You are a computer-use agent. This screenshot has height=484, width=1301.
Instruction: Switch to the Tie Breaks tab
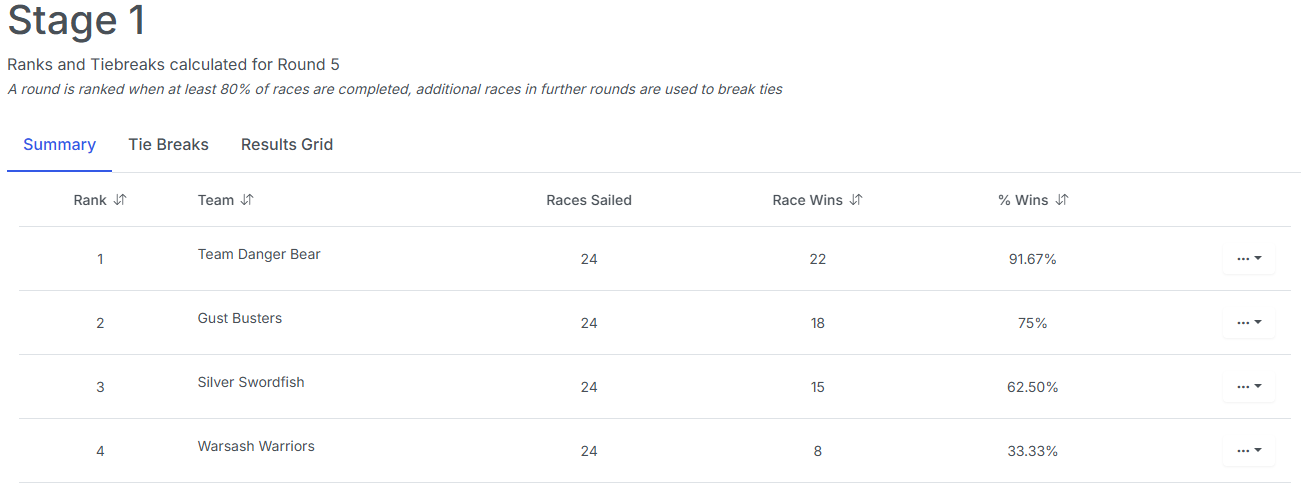168,145
